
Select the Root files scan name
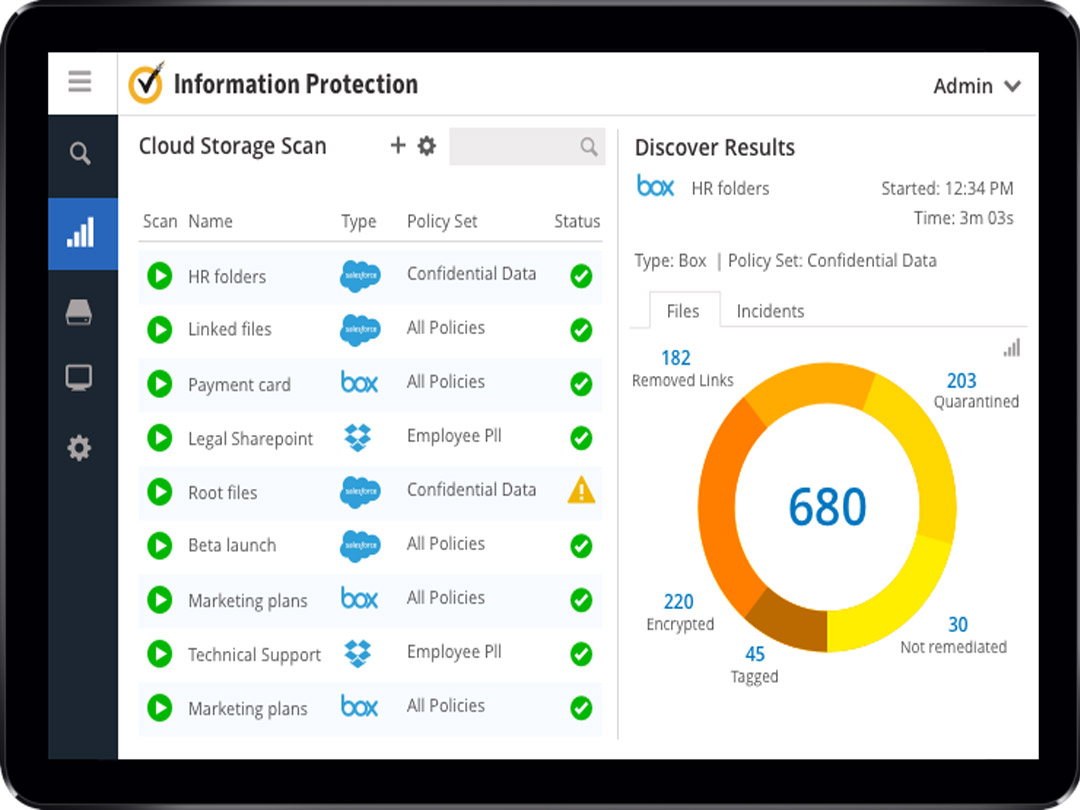(x=222, y=492)
